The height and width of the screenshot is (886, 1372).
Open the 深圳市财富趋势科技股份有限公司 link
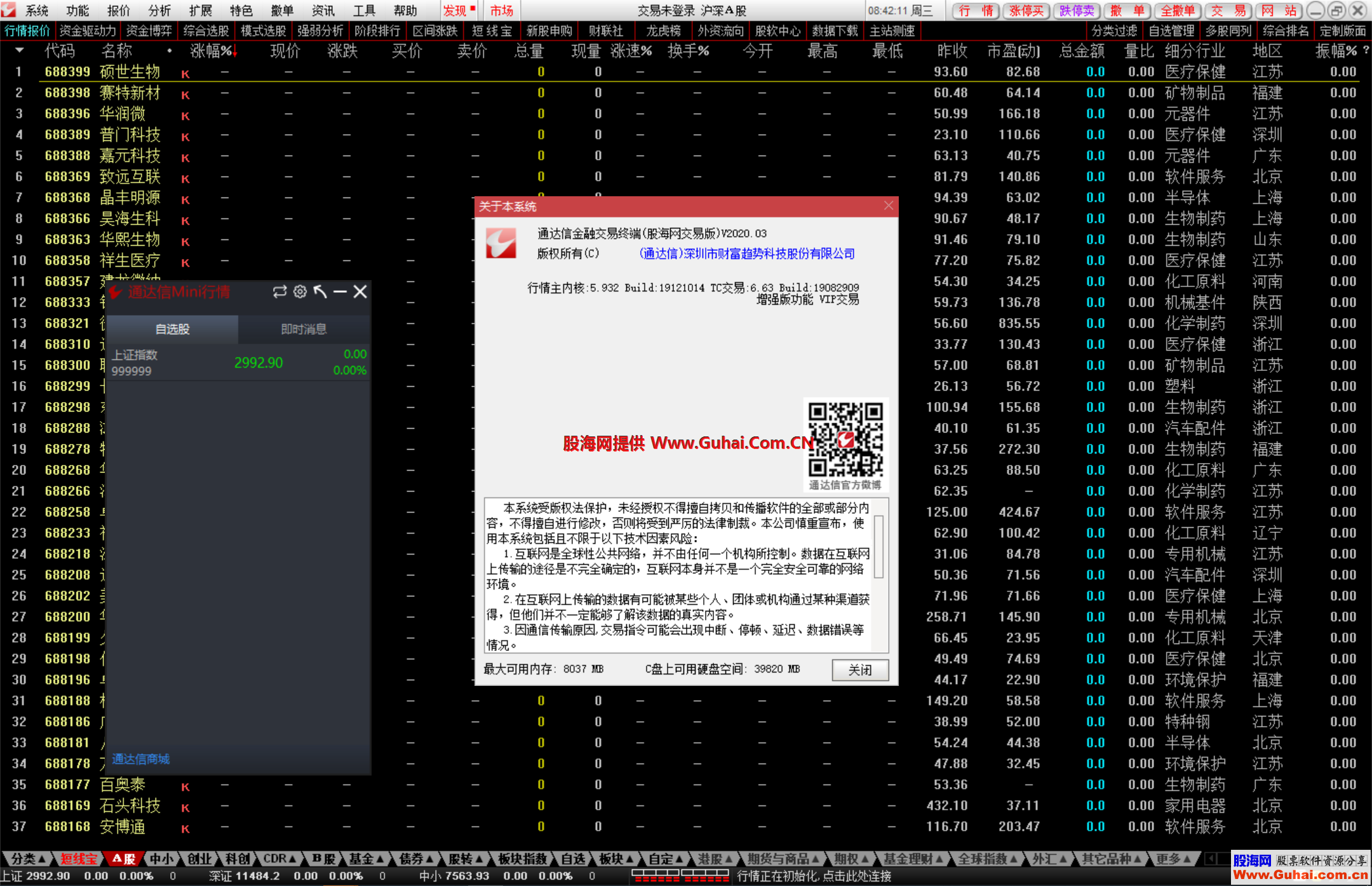[747, 253]
